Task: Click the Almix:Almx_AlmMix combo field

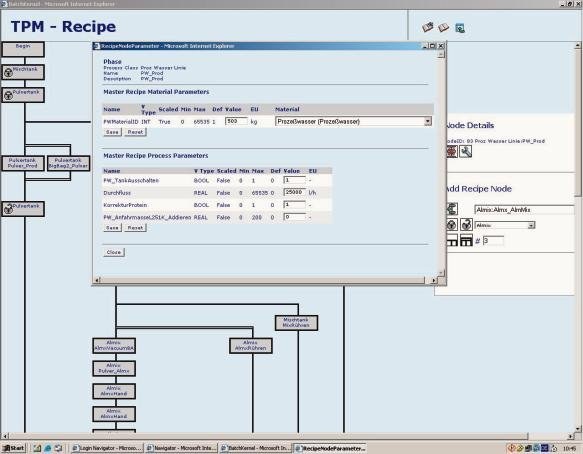Action: pos(524,210)
